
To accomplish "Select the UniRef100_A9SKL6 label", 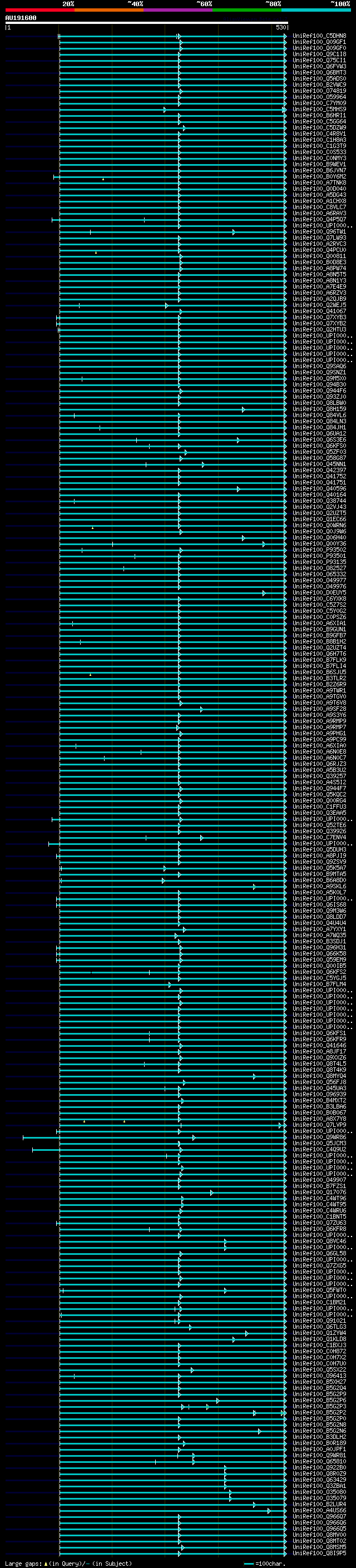I will tap(319, 886).
